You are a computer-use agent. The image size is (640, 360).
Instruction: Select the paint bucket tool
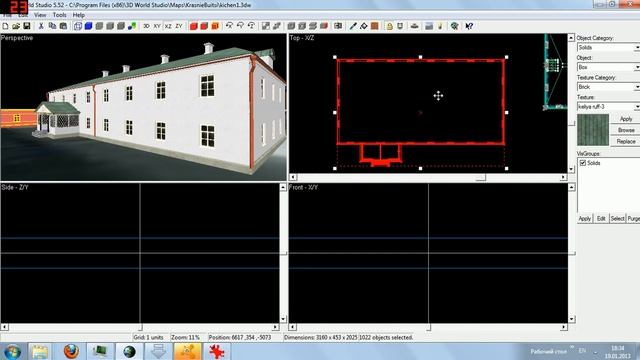[x=364, y=26]
